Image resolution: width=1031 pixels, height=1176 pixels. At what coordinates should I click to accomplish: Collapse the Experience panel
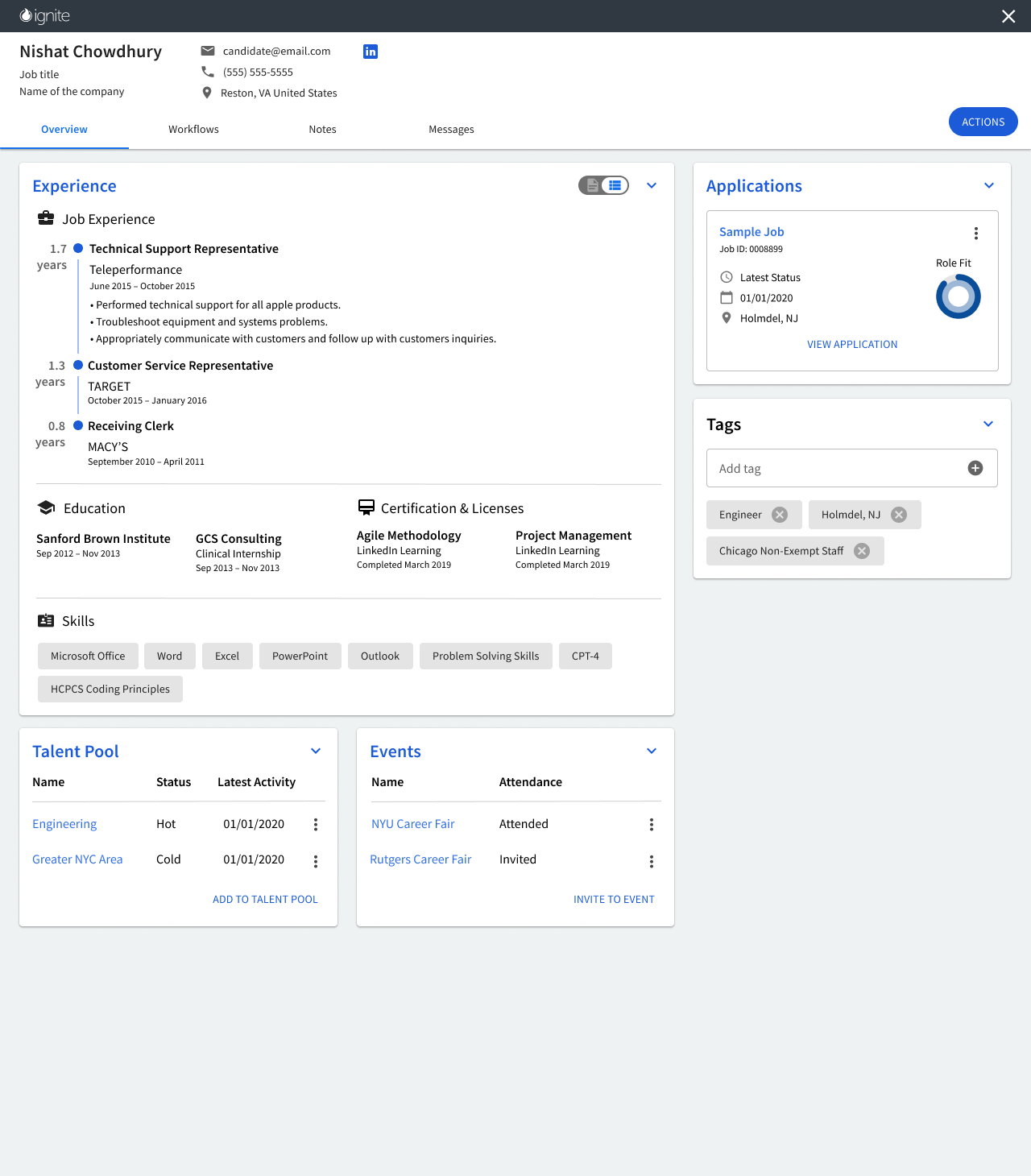[x=652, y=185]
